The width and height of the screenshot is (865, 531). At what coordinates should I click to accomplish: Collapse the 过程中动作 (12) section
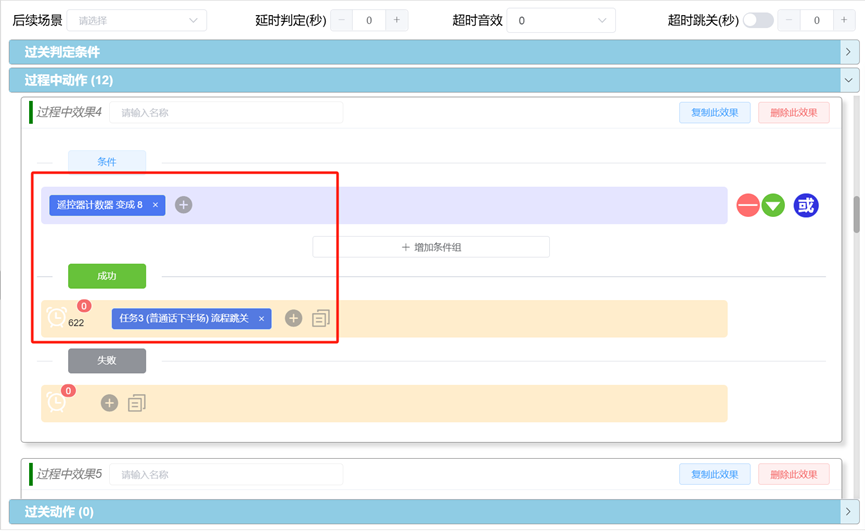coord(849,80)
